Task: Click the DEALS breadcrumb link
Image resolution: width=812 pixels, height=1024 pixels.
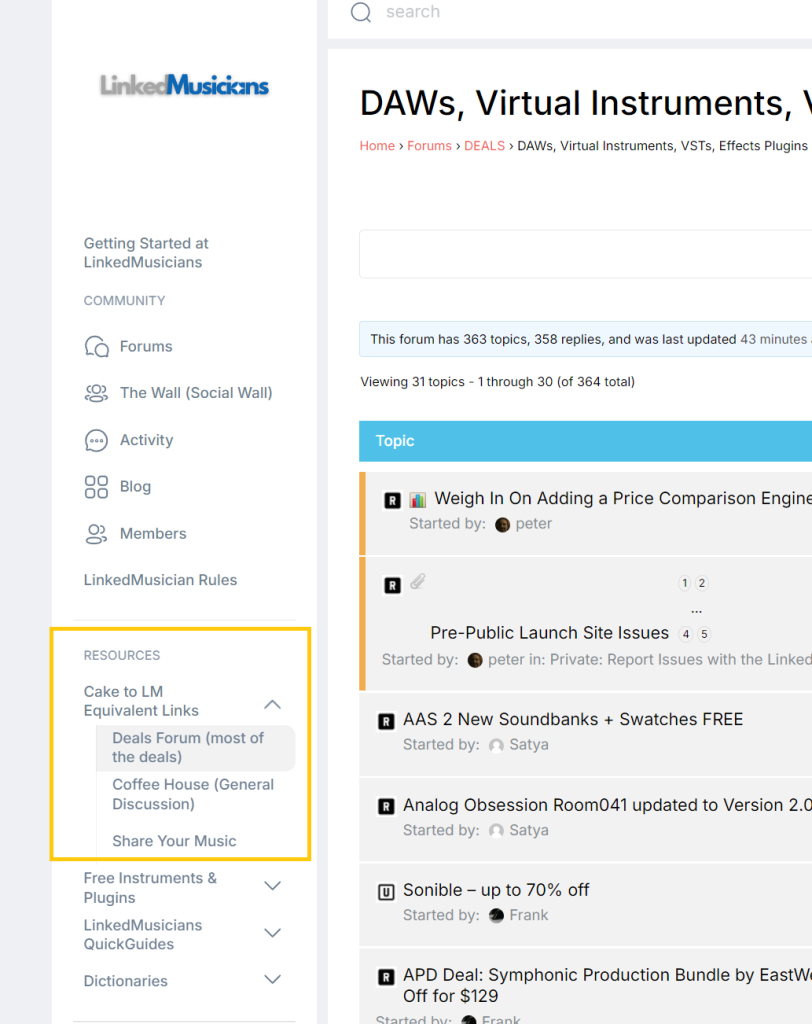Action: click(484, 146)
